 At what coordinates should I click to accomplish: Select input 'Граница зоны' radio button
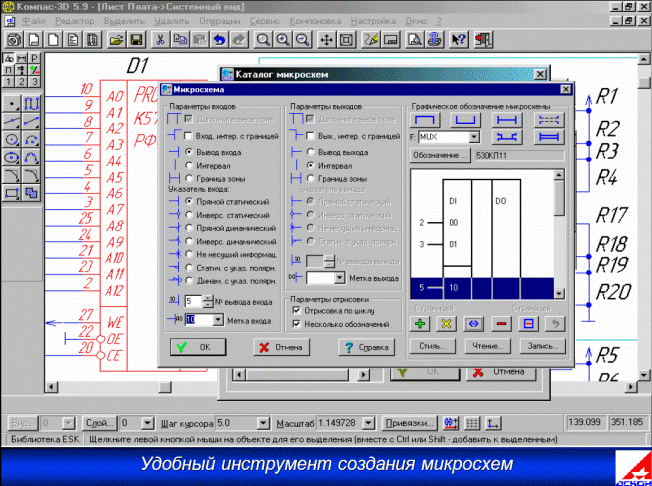click(x=189, y=179)
